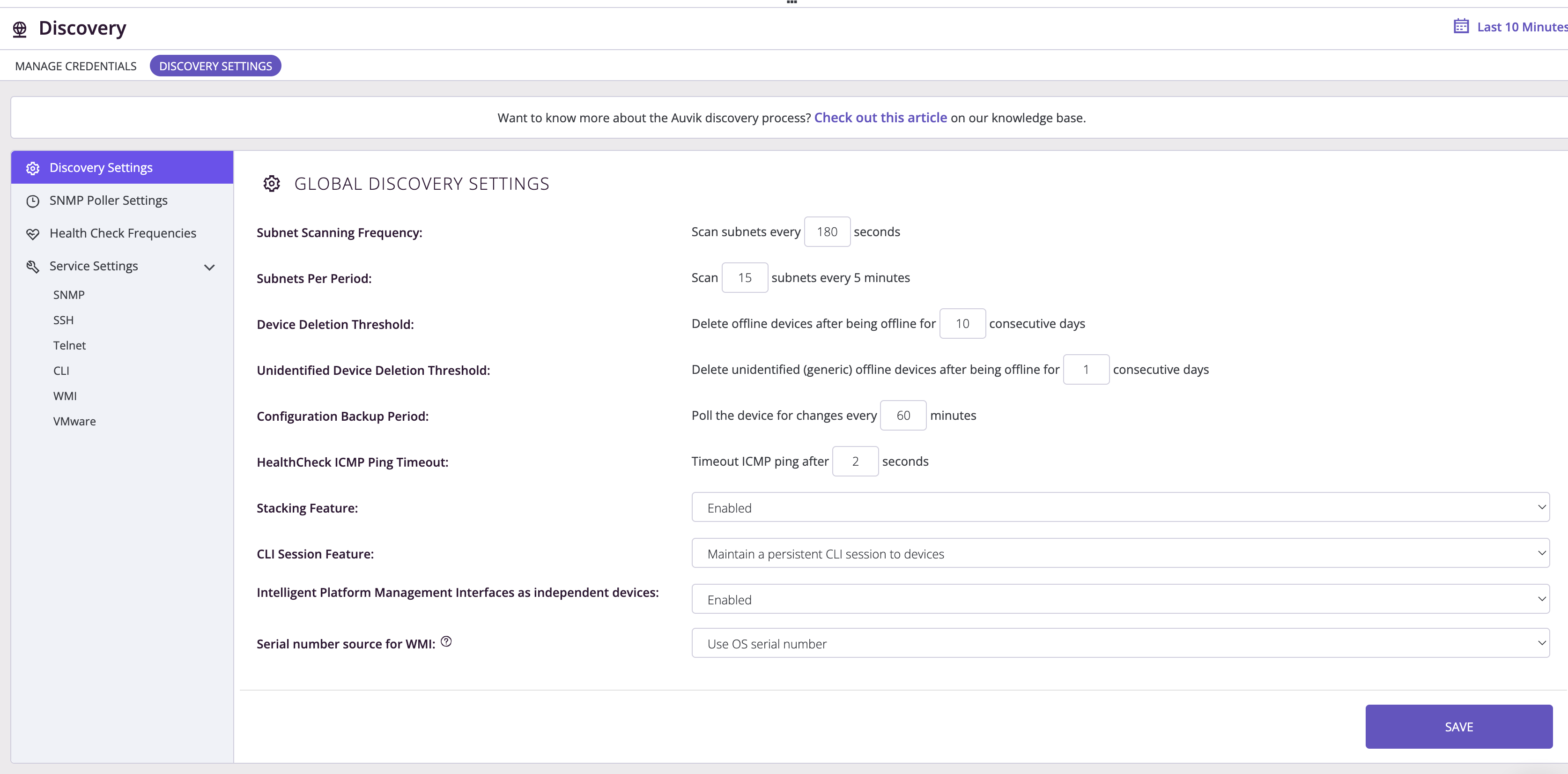Viewport: 1568px width, 774px height.
Task: Open the Intelligent Platform Management Interfaces dropdown
Action: 1120,599
